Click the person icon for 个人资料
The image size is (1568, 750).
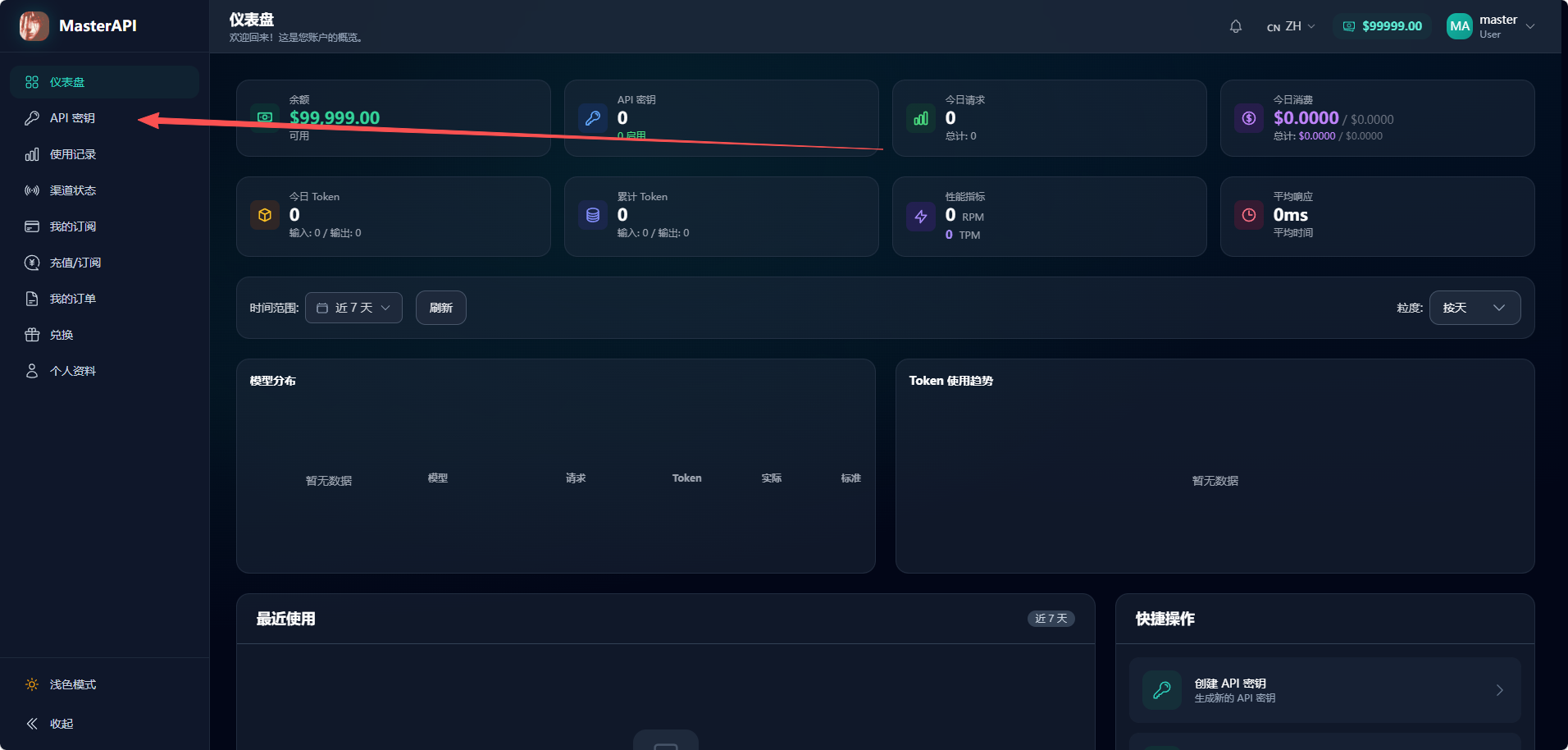pyautogui.click(x=32, y=371)
